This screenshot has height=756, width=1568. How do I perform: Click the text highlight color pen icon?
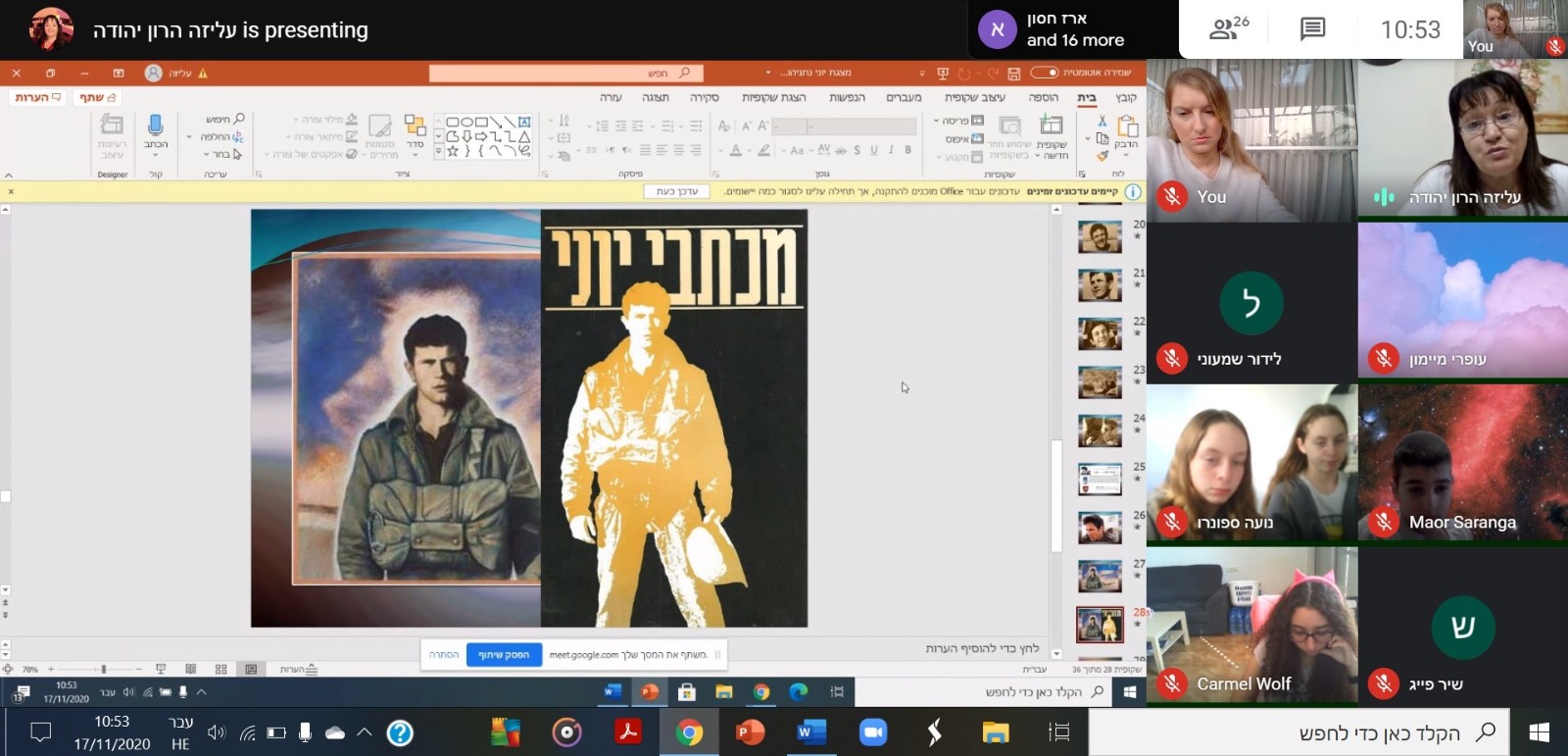763,150
